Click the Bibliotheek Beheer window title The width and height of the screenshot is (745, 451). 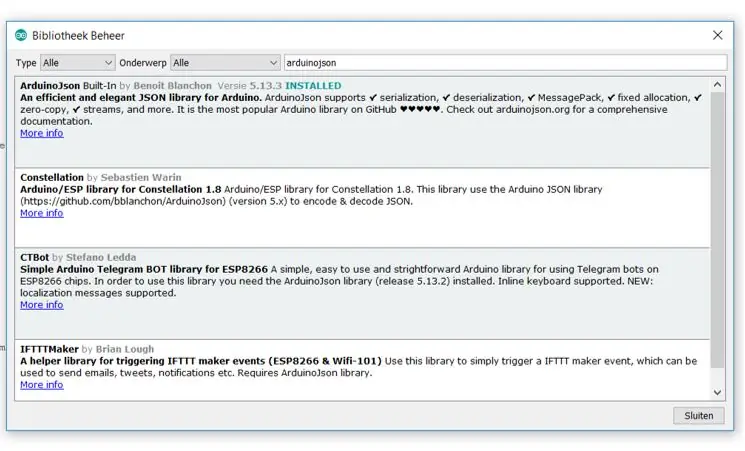click(x=78, y=36)
